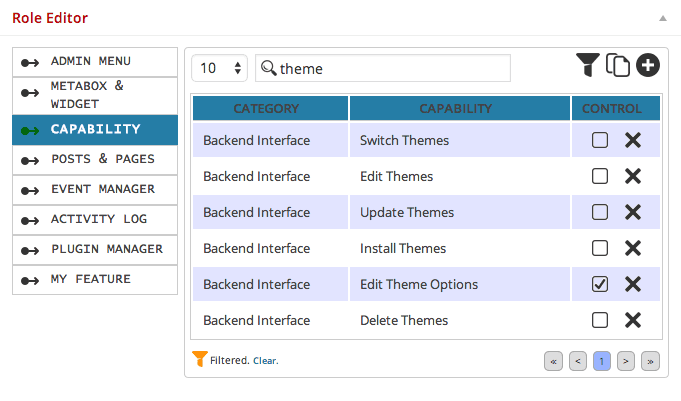Remove Delete Themes capability with X
The image size is (681, 401).
(633, 321)
